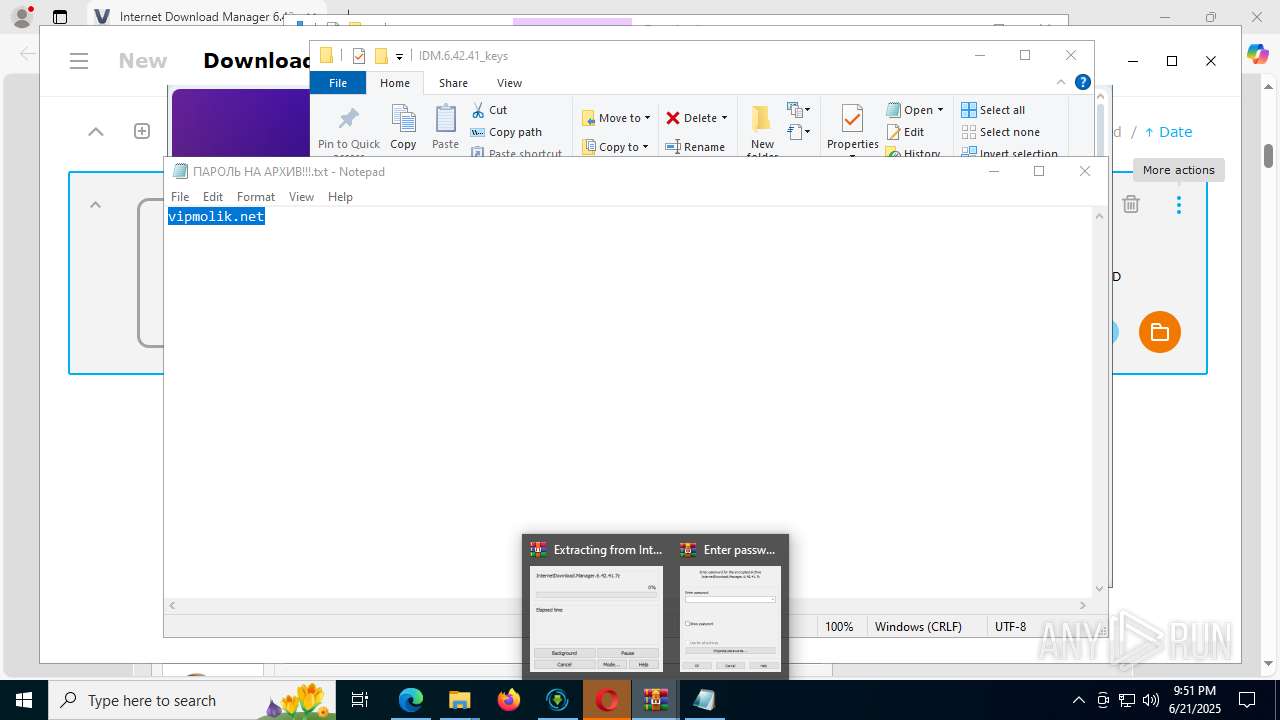Click Properties checkmark in Explorer quick access toolbar
The height and width of the screenshot is (720, 1280).
[x=359, y=56]
